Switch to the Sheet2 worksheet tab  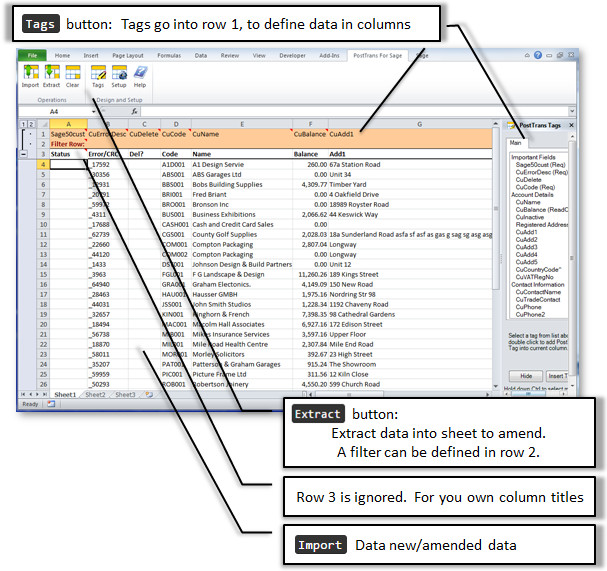pyautogui.click(x=94, y=395)
